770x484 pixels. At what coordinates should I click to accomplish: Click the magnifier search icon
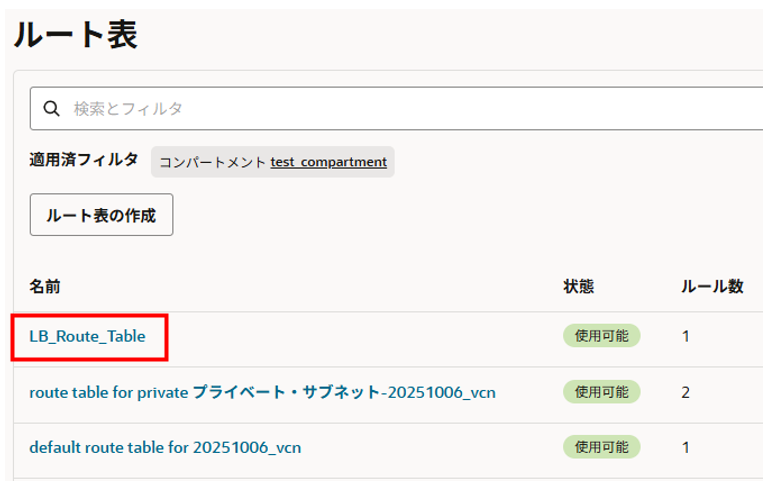pyautogui.click(x=52, y=108)
